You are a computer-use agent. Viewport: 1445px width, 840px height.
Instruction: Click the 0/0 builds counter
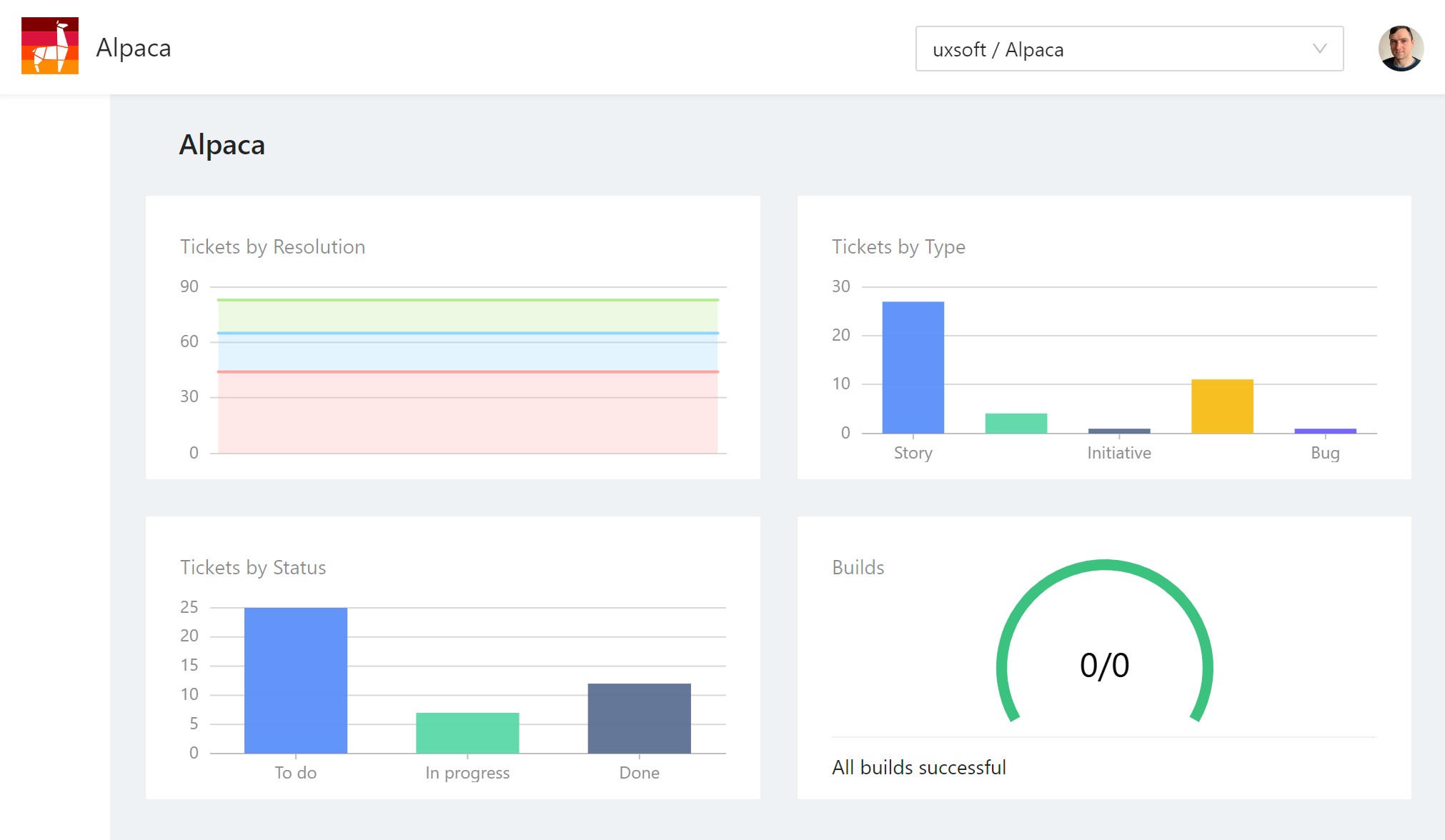click(1104, 666)
